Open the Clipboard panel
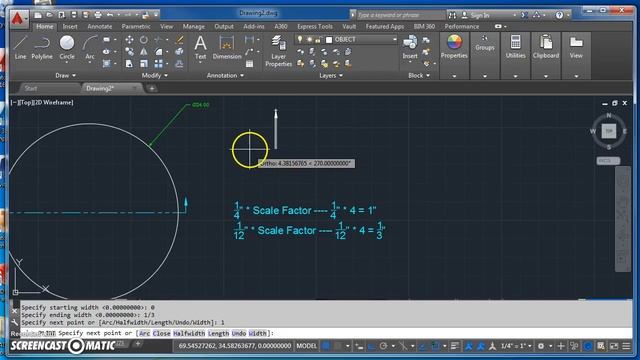Image resolution: width=640 pixels, height=360 pixels. pyautogui.click(x=546, y=47)
